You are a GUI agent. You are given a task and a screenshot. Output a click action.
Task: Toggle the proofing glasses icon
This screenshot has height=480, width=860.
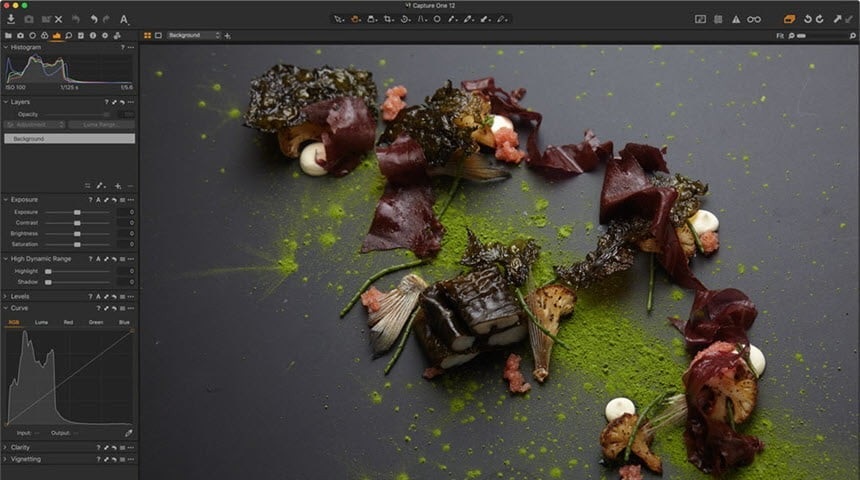754,19
